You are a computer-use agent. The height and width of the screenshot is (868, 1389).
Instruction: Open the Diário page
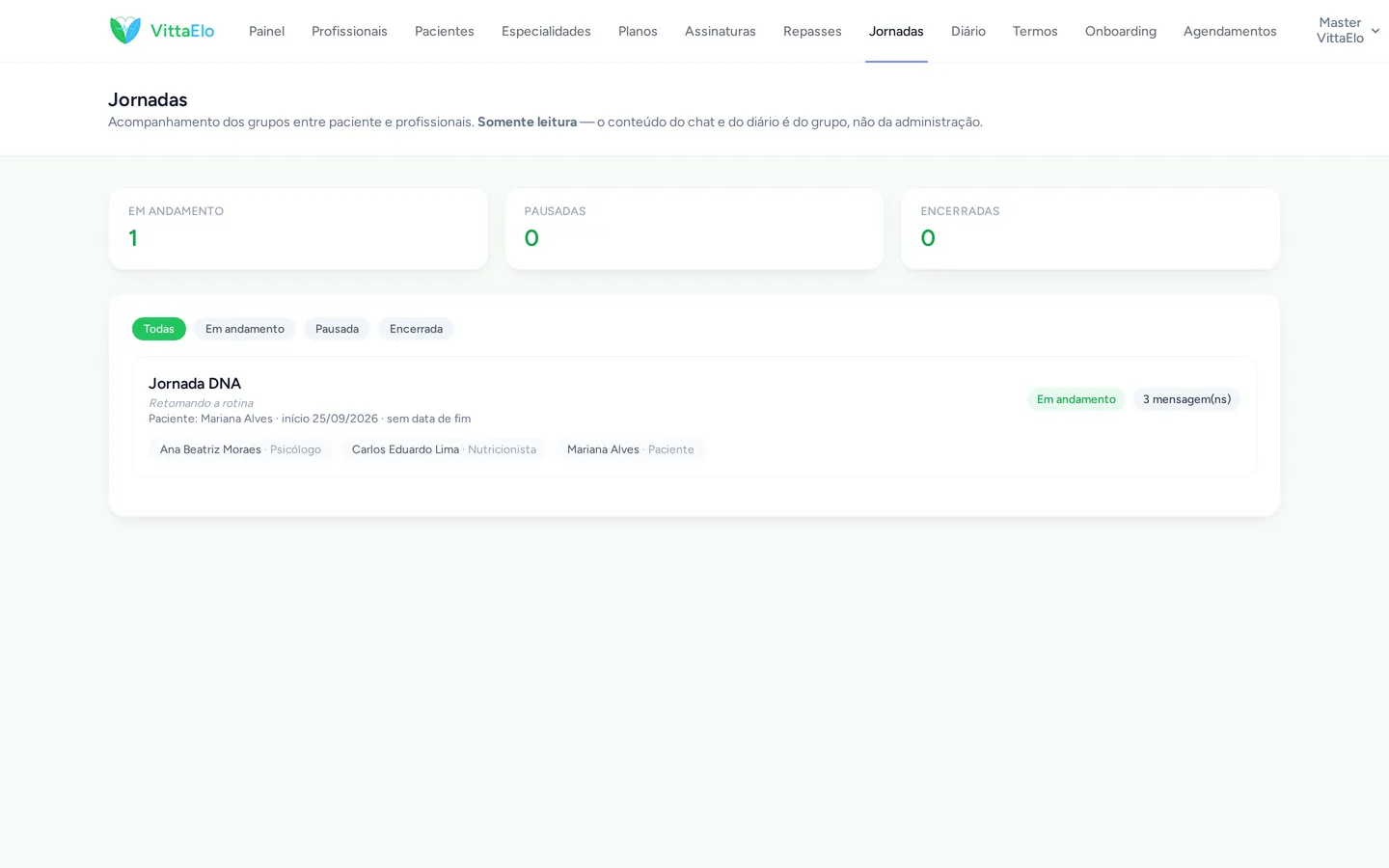(968, 31)
